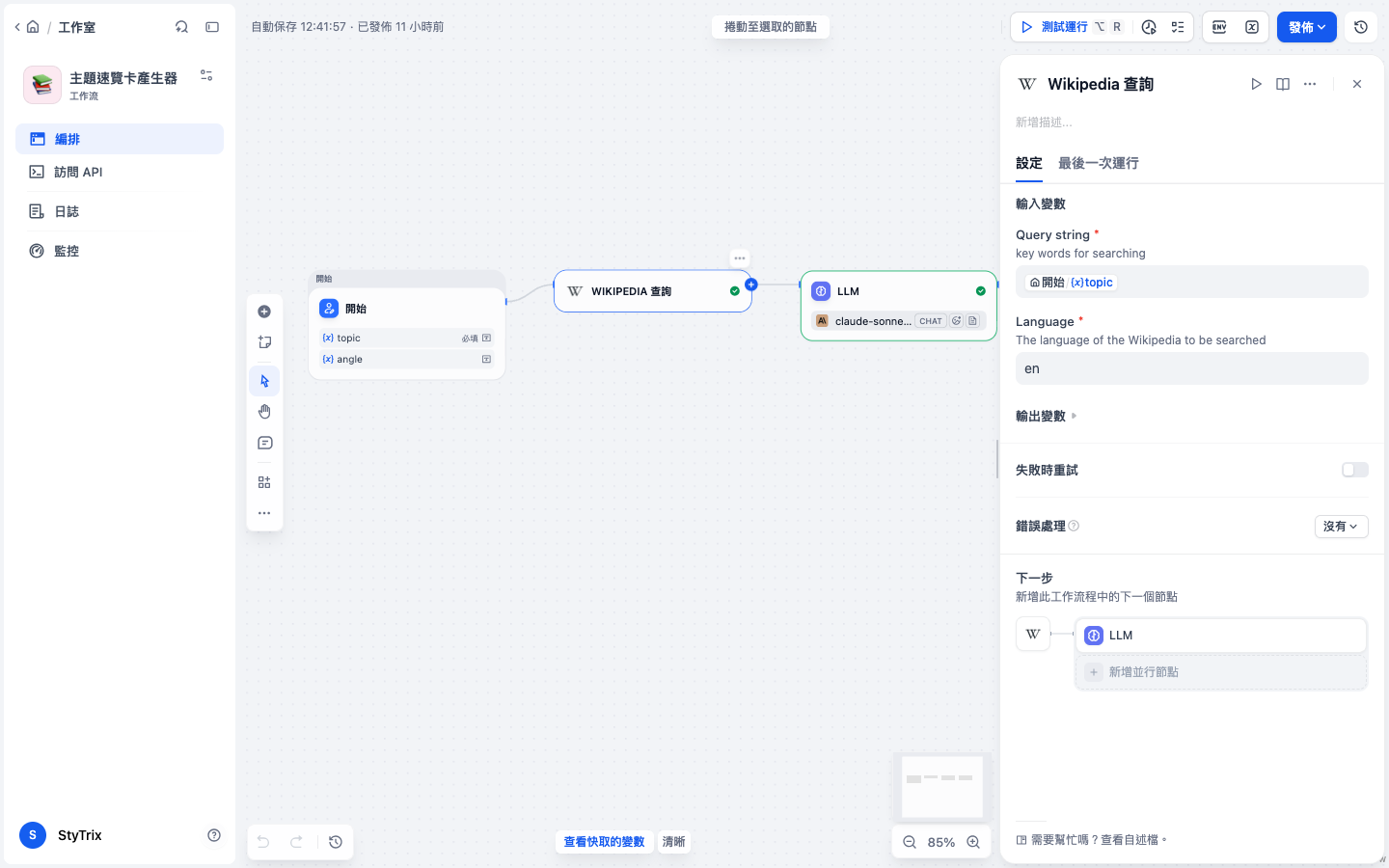Image resolution: width=1389 pixels, height=868 pixels.
Task: Click the app books emoji icon
Action: 42,85
